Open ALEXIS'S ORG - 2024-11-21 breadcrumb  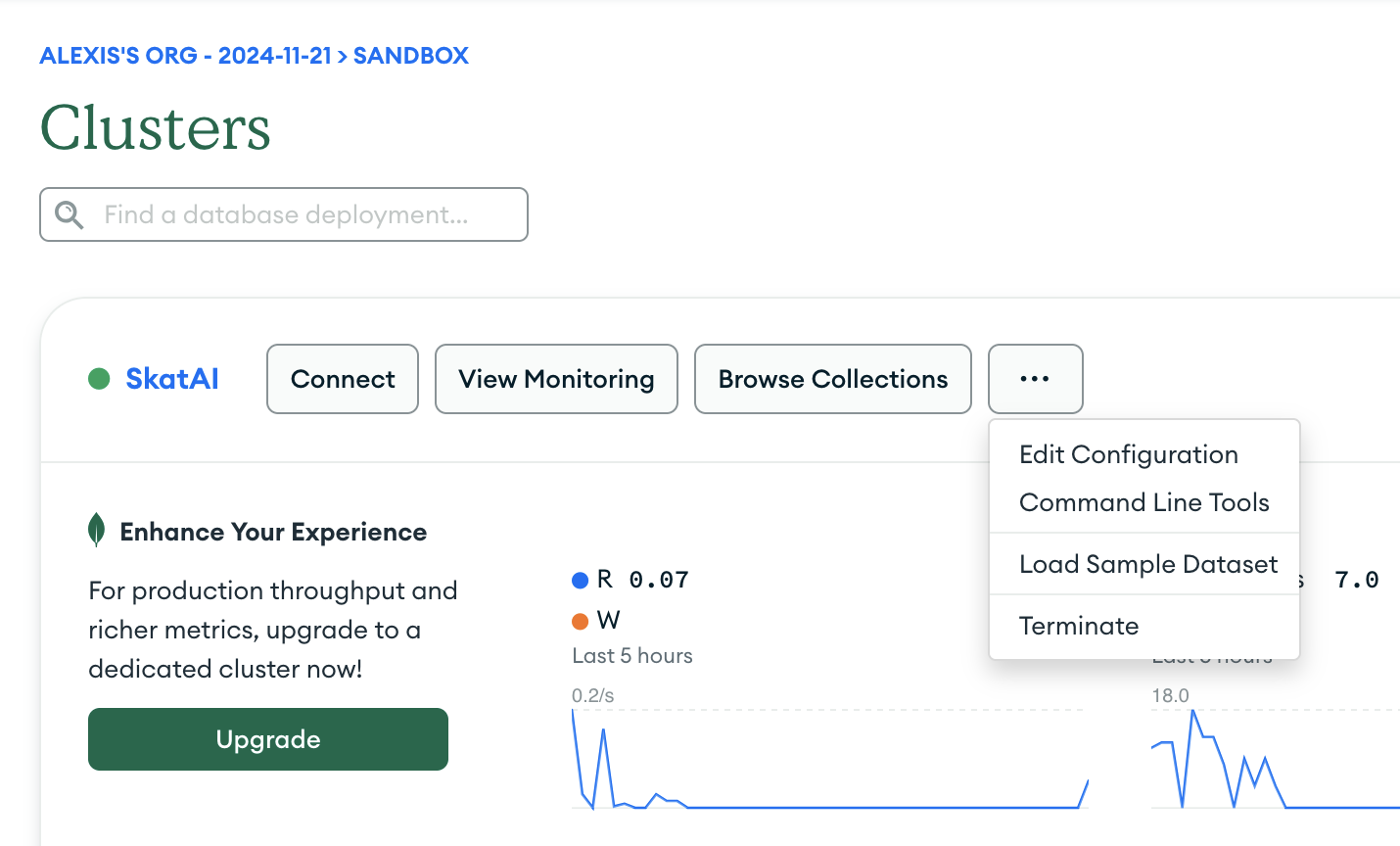pos(184,56)
